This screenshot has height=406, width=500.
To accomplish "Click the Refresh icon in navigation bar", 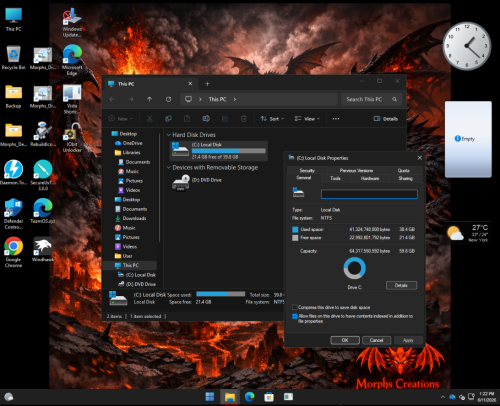I will tap(168, 99).
